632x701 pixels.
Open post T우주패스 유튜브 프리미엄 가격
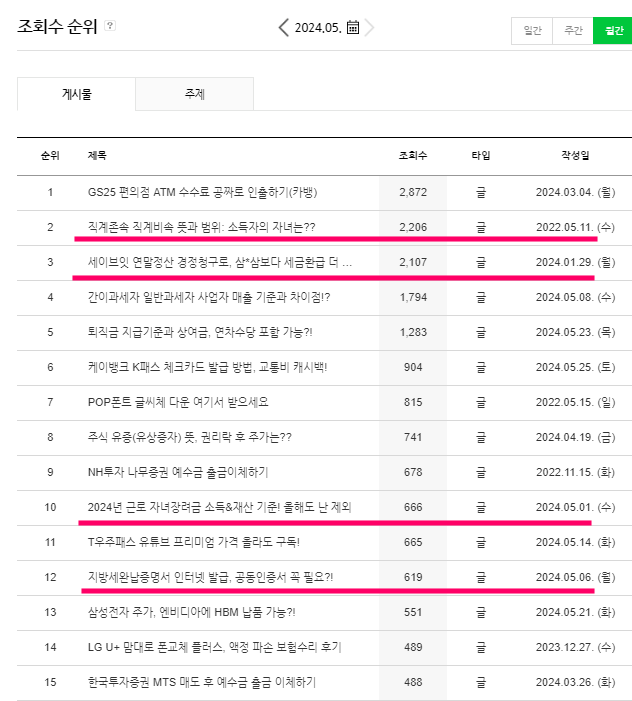coord(194,542)
